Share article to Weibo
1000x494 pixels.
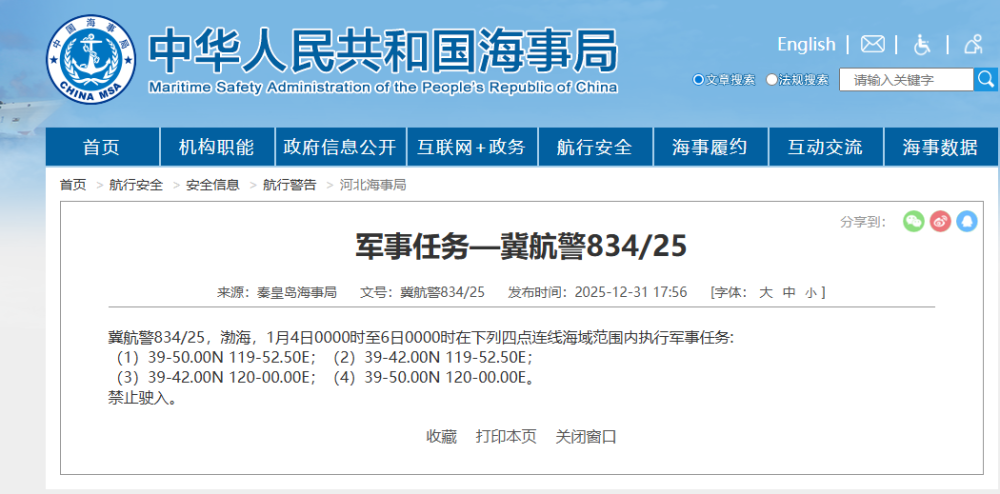[x=940, y=222]
